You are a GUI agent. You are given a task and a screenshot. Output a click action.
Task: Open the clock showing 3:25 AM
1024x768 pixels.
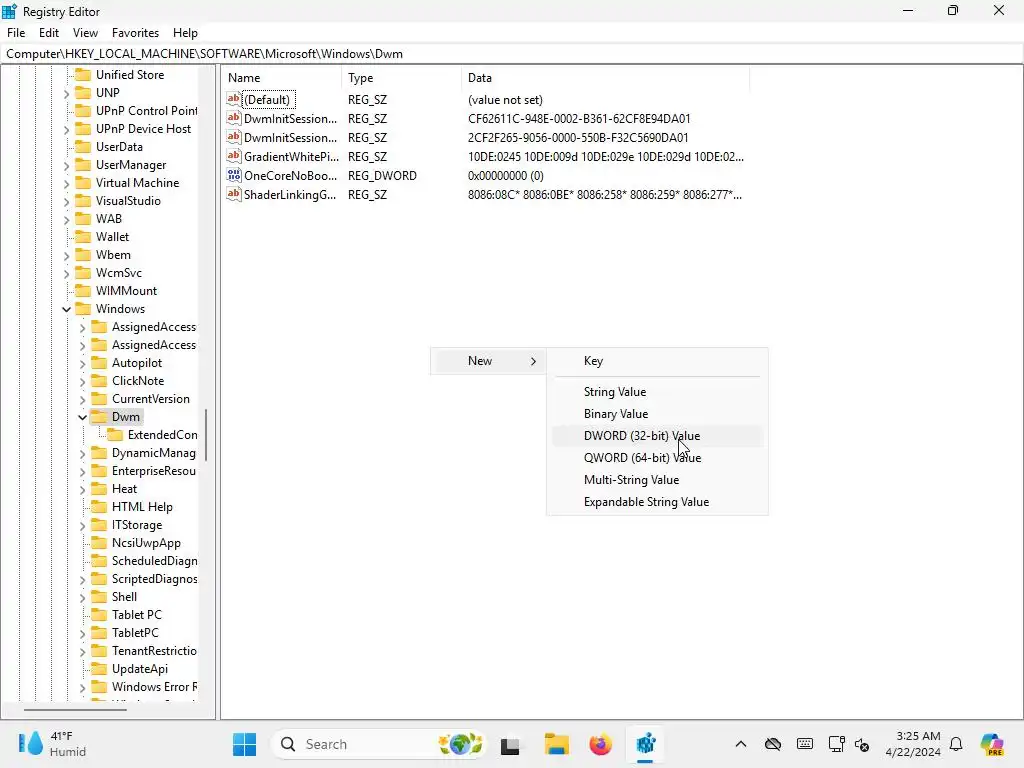(x=913, y=744)
